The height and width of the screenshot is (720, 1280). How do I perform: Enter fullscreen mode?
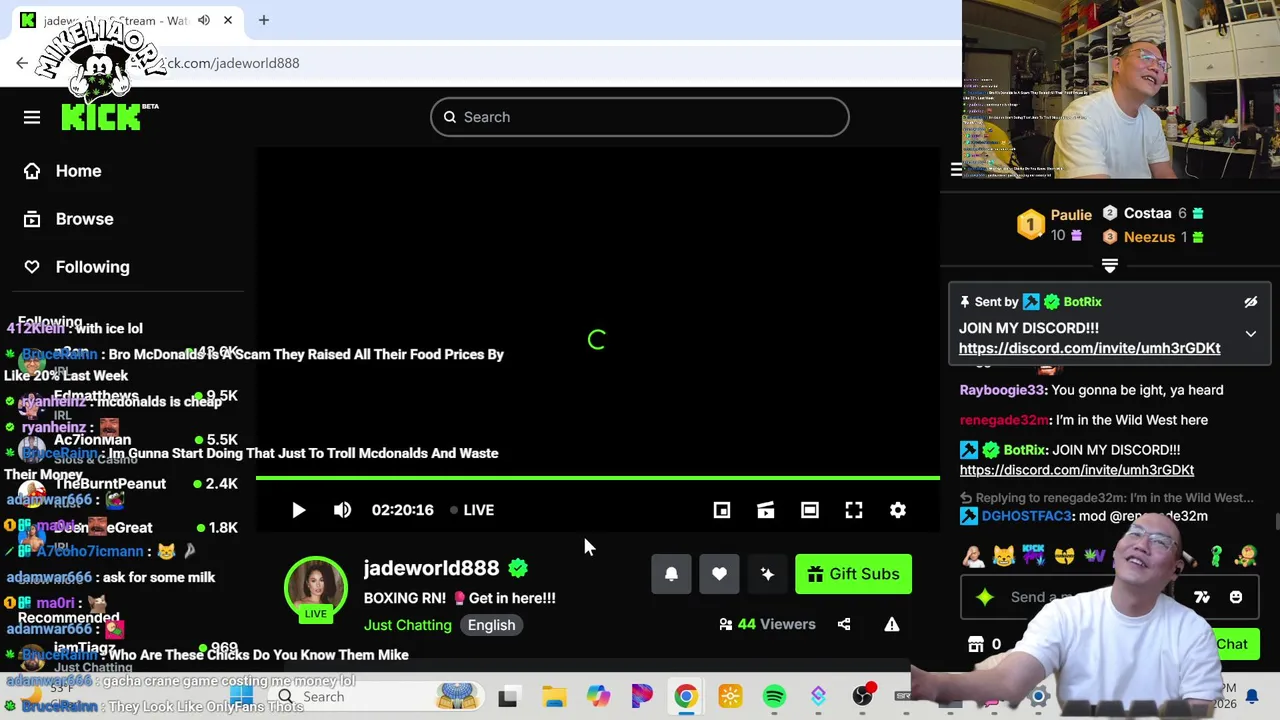coord(854,510)
